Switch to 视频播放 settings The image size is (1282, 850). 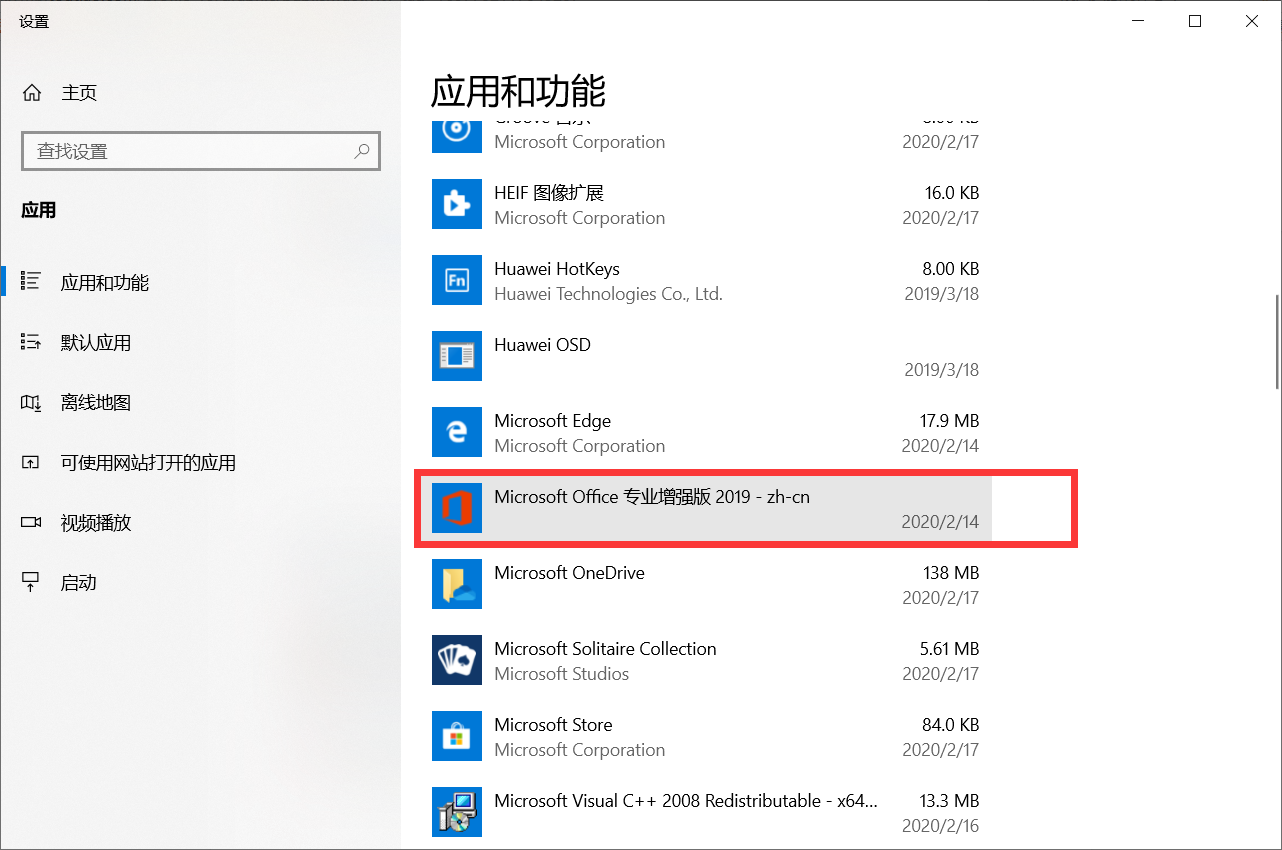coord(200,523)
